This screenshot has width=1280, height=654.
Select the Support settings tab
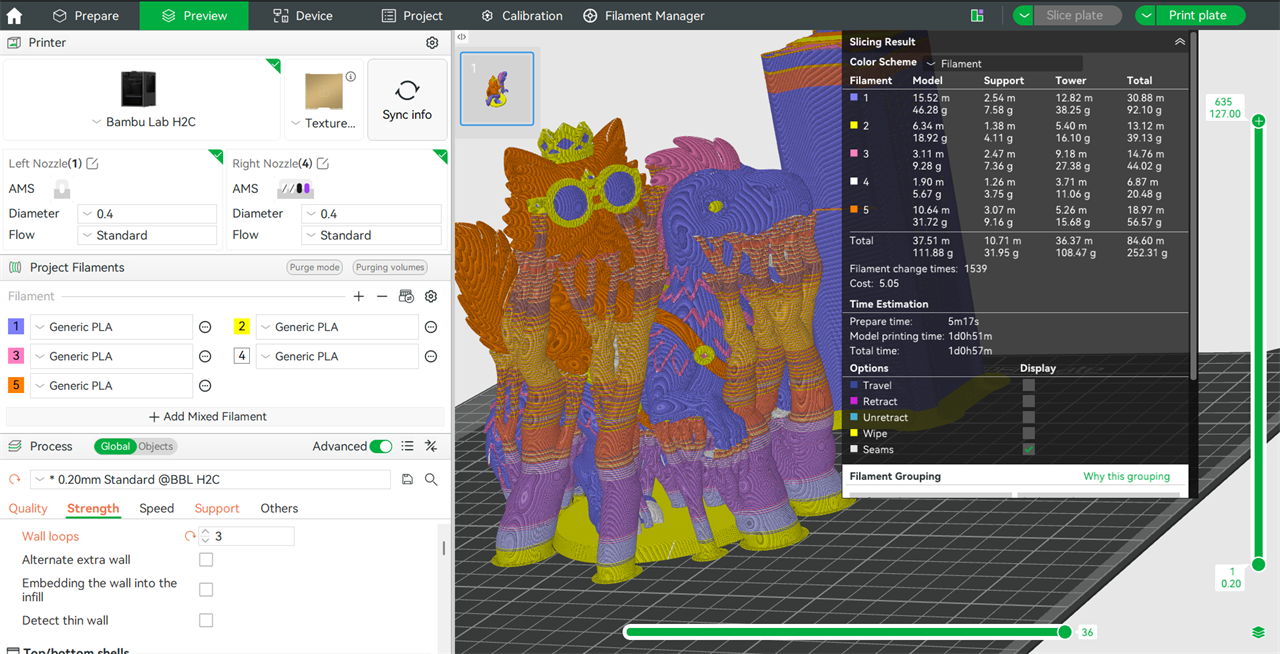[x=217, y=508]
